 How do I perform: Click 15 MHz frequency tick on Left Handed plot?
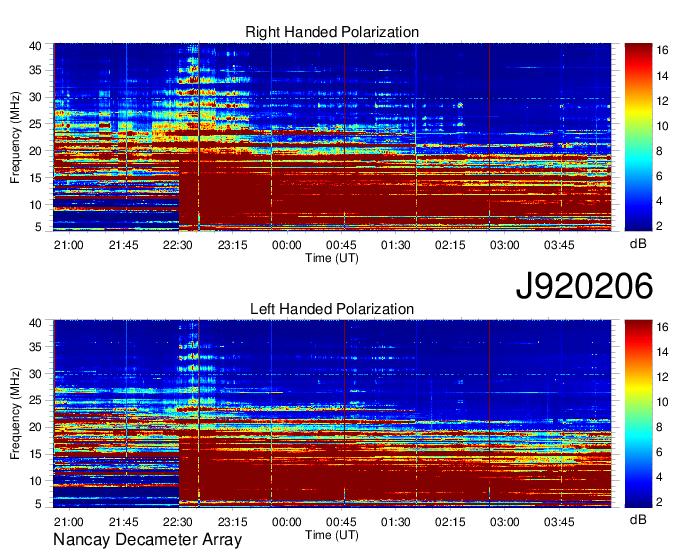pos(36,454)
